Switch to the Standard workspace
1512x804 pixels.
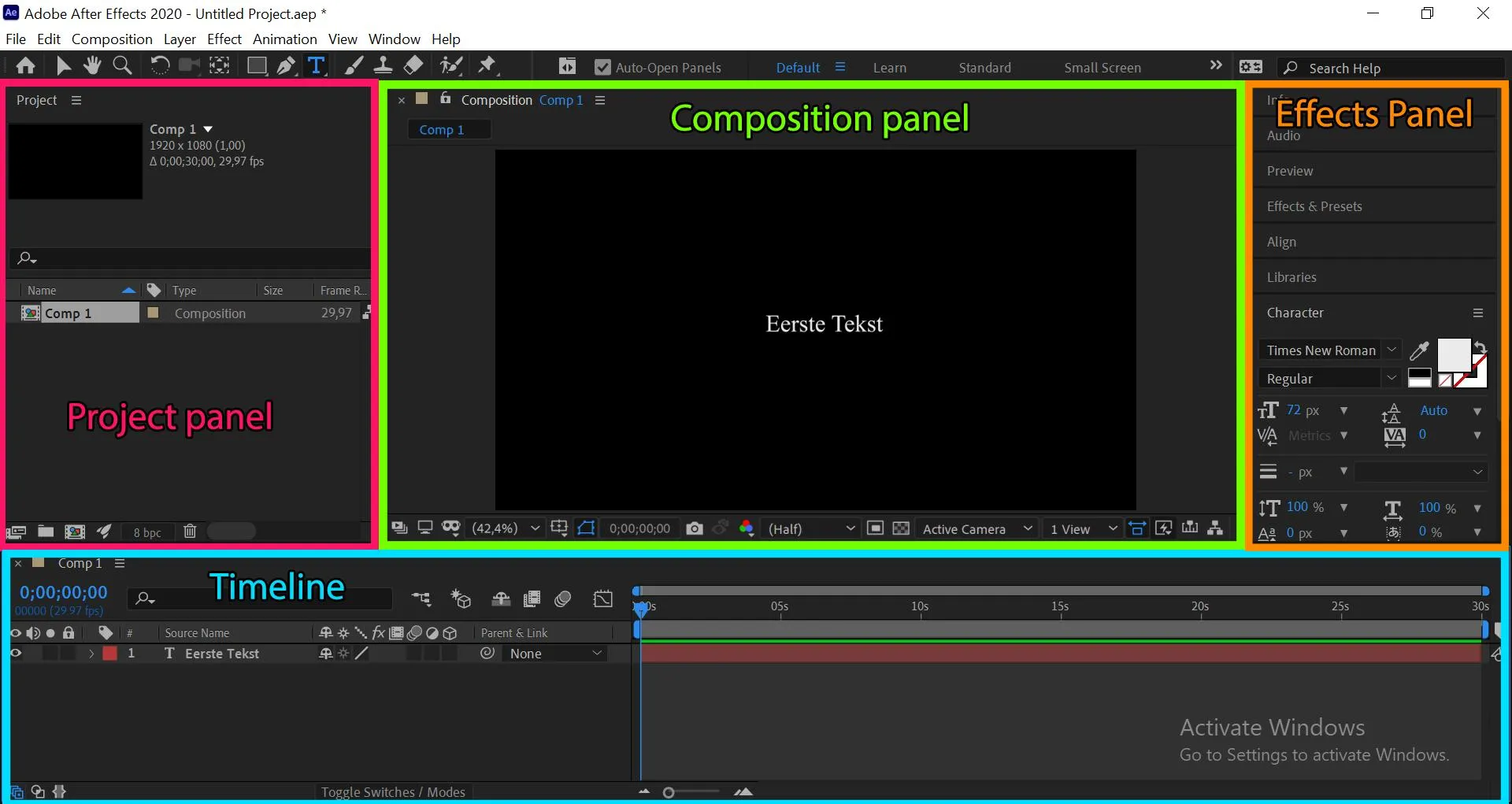coord(985,68)
